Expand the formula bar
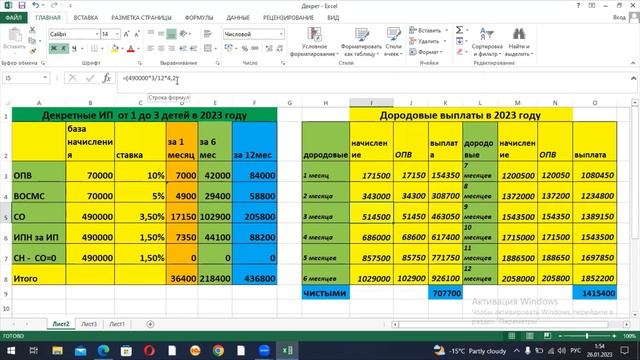The height and width of the screenshot is (360, 640). [x=633, y=78]
